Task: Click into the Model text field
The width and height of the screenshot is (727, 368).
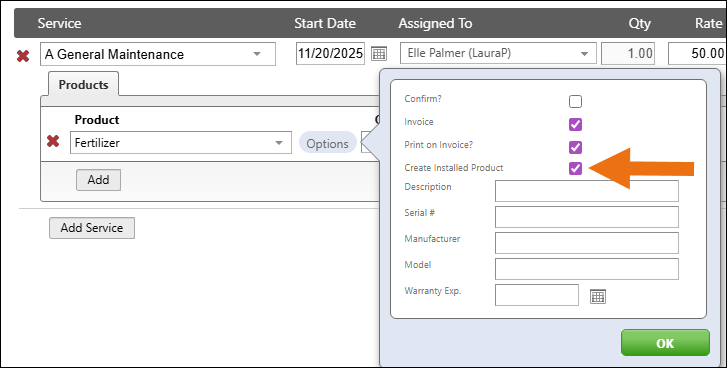Action: (587, 269)
